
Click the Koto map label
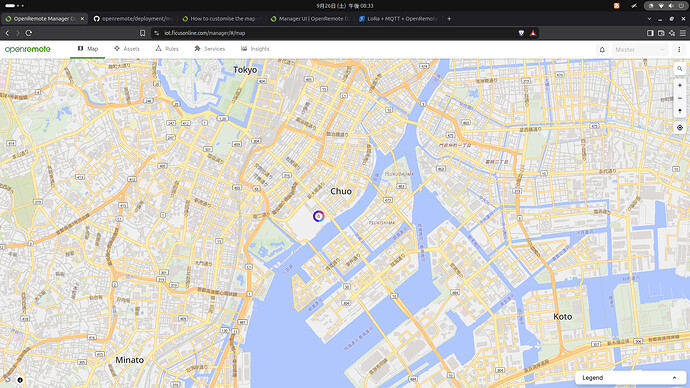click(x=562, y=316)
